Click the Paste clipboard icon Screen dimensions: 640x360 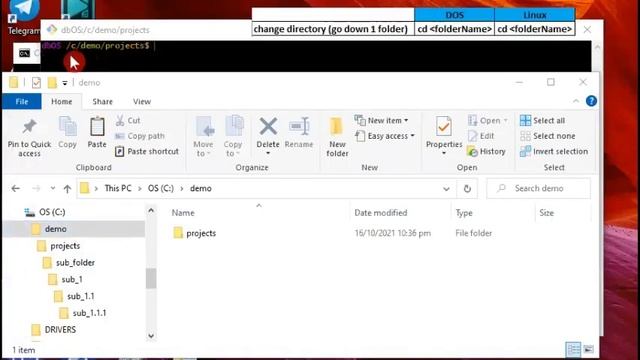tap(97, 127)
